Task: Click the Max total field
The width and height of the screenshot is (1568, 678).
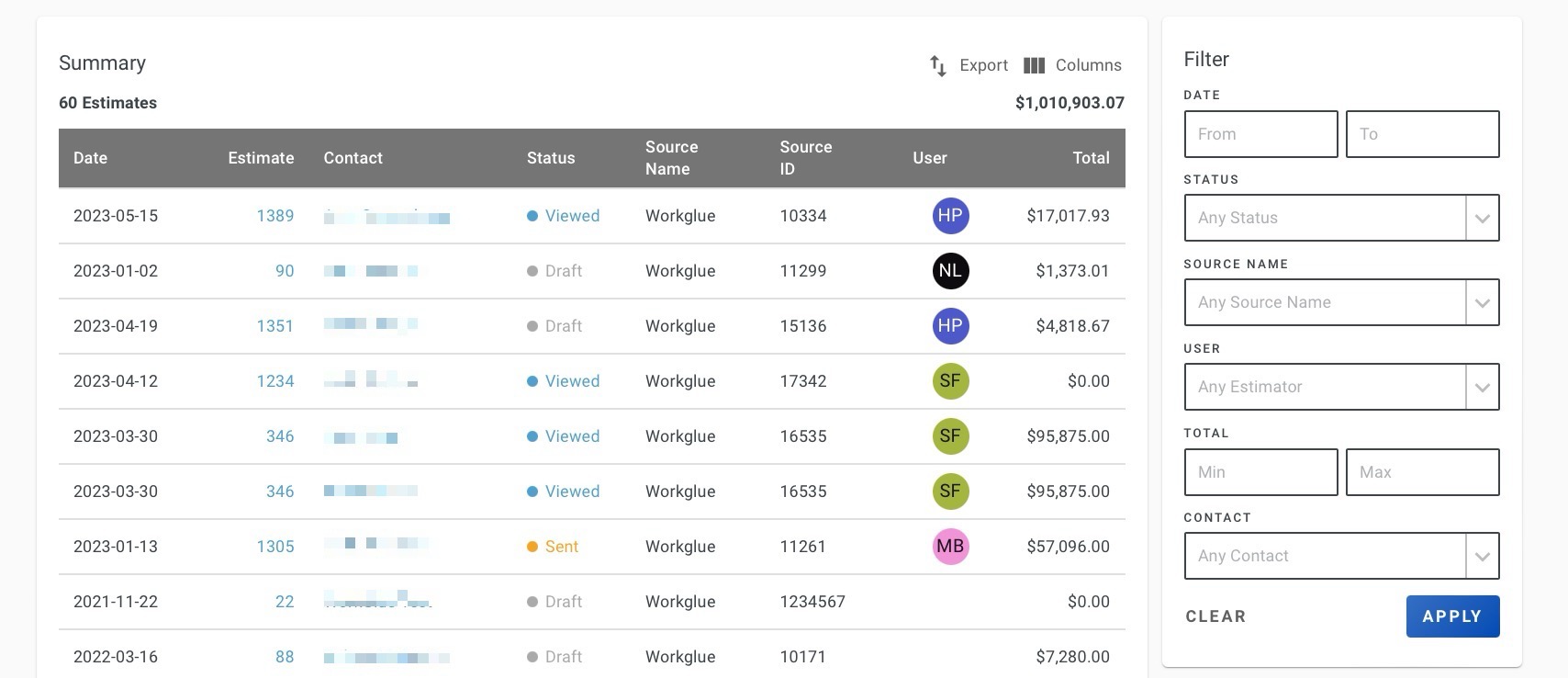Action: point(1422,472)
